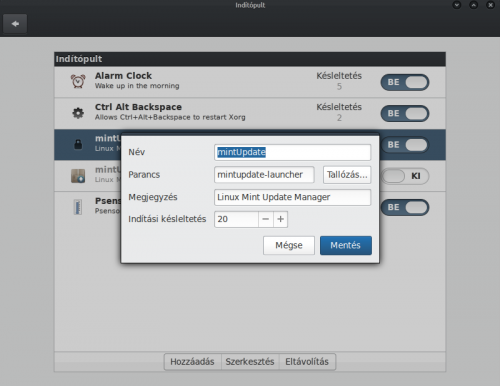Screen dimensions: 500x386
Task: Close the Indítópult window
Action: pyautogui.click(x=490, y=5)
